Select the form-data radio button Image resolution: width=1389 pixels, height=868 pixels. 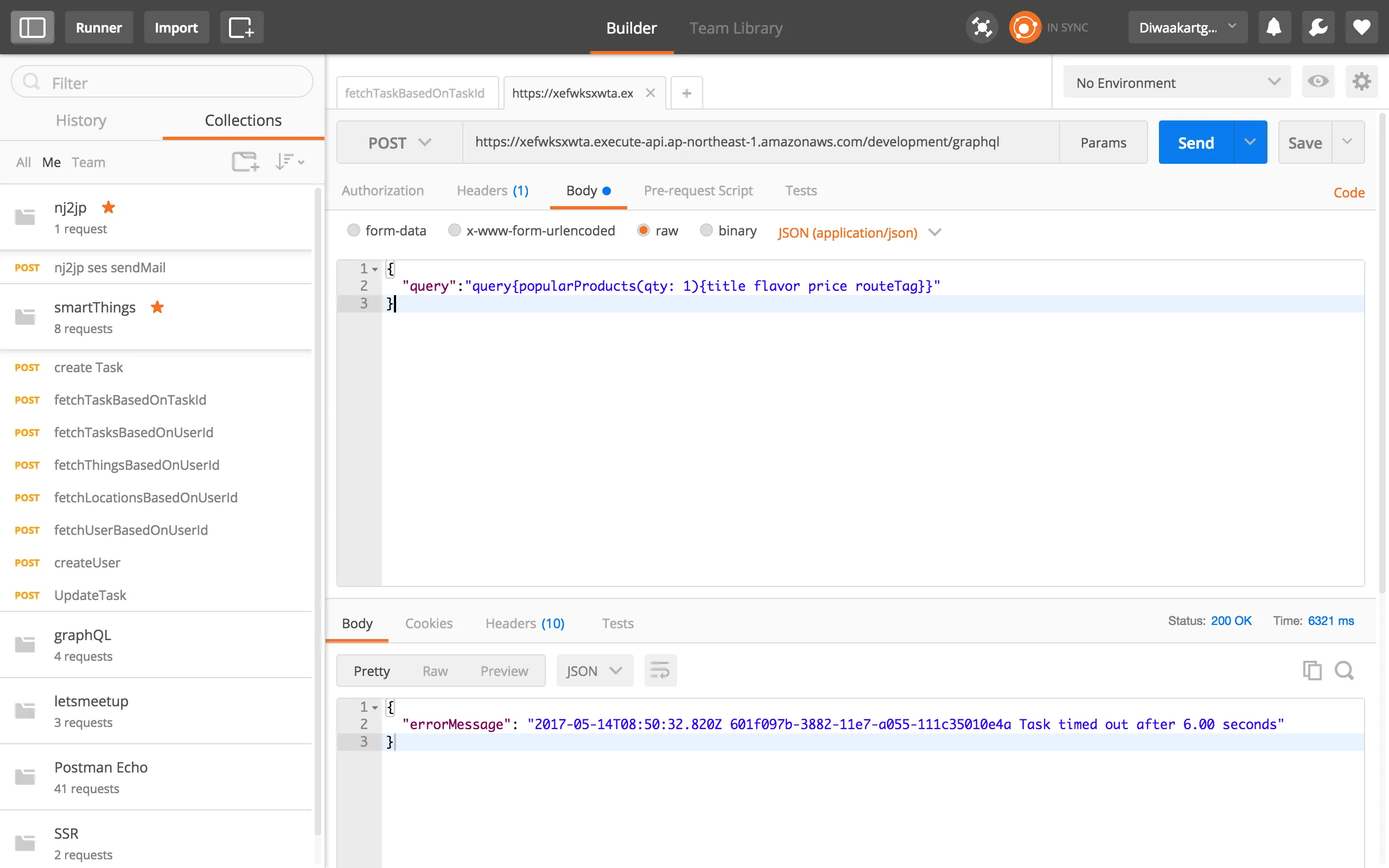click(x=354, y=230)
